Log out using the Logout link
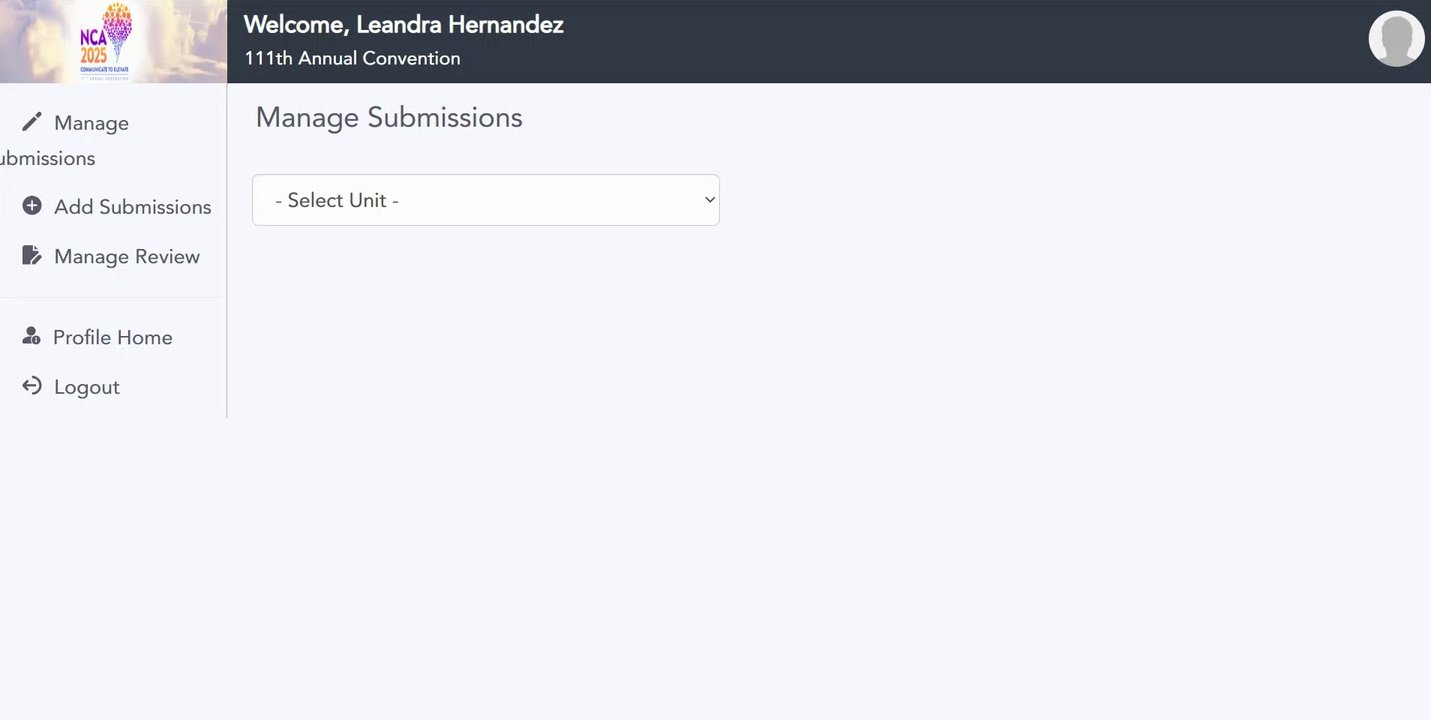The width and height of the screenshot is (1431, 720). click(x=87, y=388)
